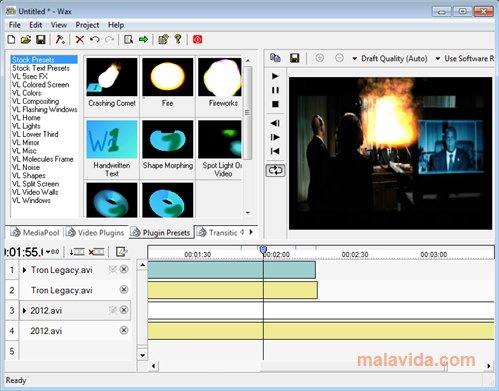Switch to the MediaPool tab
499x391 pixels.
click(x=35, y=232)
